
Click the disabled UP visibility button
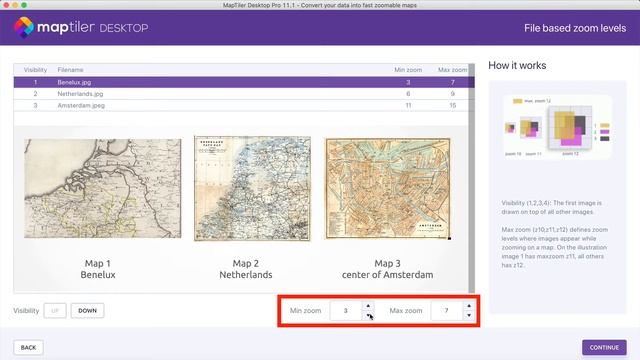55,311
